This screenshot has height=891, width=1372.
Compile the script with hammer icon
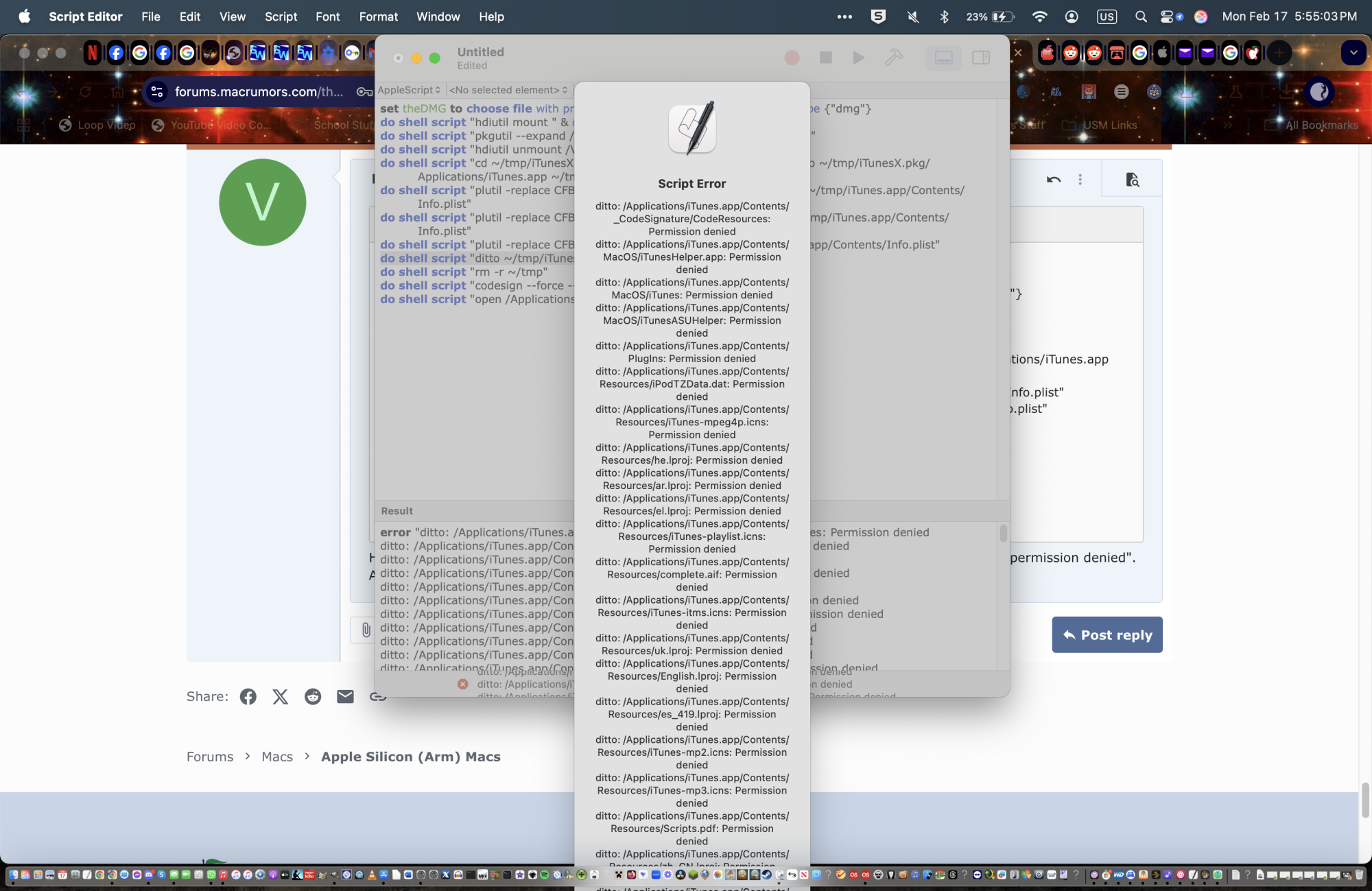click(x=893, y=58)
